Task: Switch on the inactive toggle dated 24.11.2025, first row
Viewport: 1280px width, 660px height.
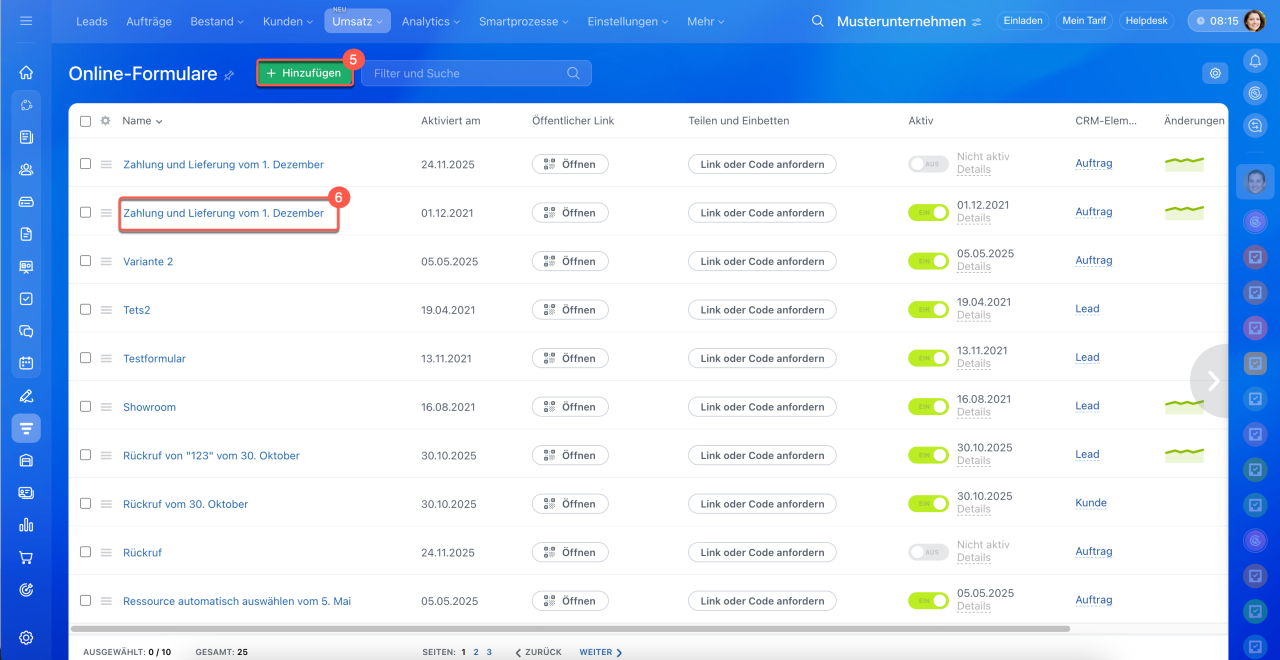Action: click(x=928, y=164)
